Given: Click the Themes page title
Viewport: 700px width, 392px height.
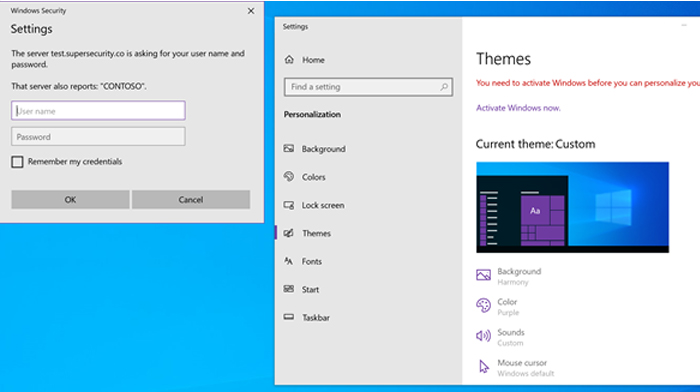Looking at the screenshot, I should tap(503, 59).
